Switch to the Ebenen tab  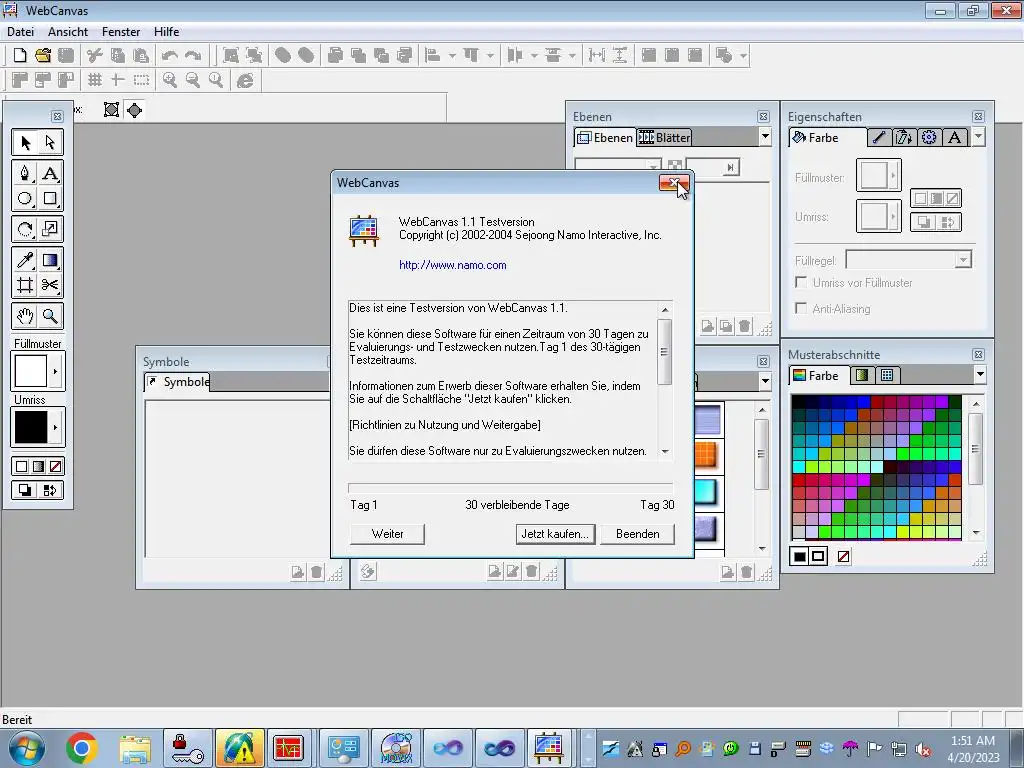605,137
